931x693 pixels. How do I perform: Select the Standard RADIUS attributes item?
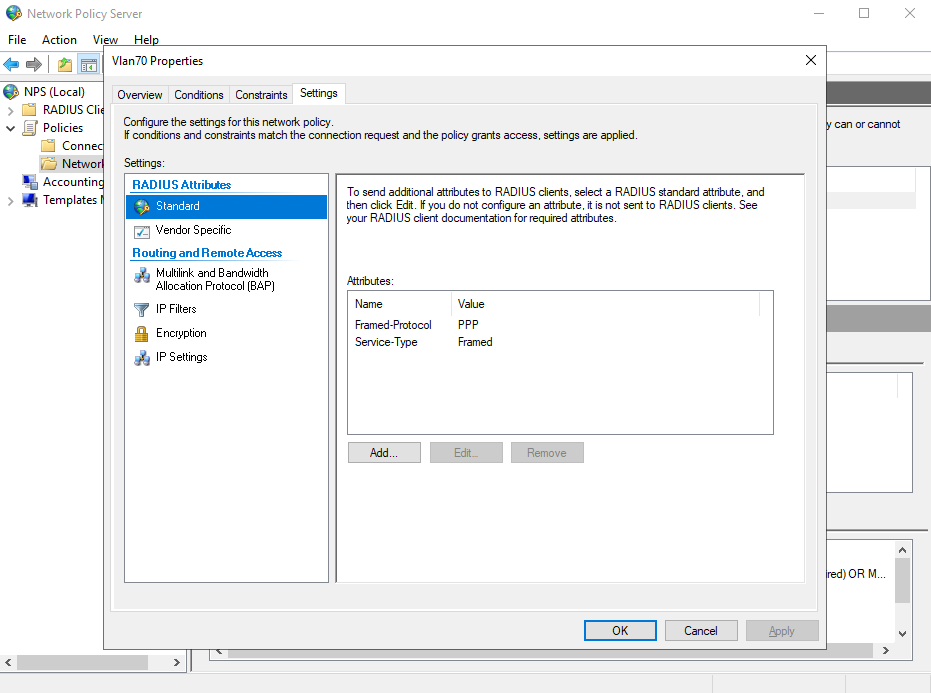coord(226,207)
